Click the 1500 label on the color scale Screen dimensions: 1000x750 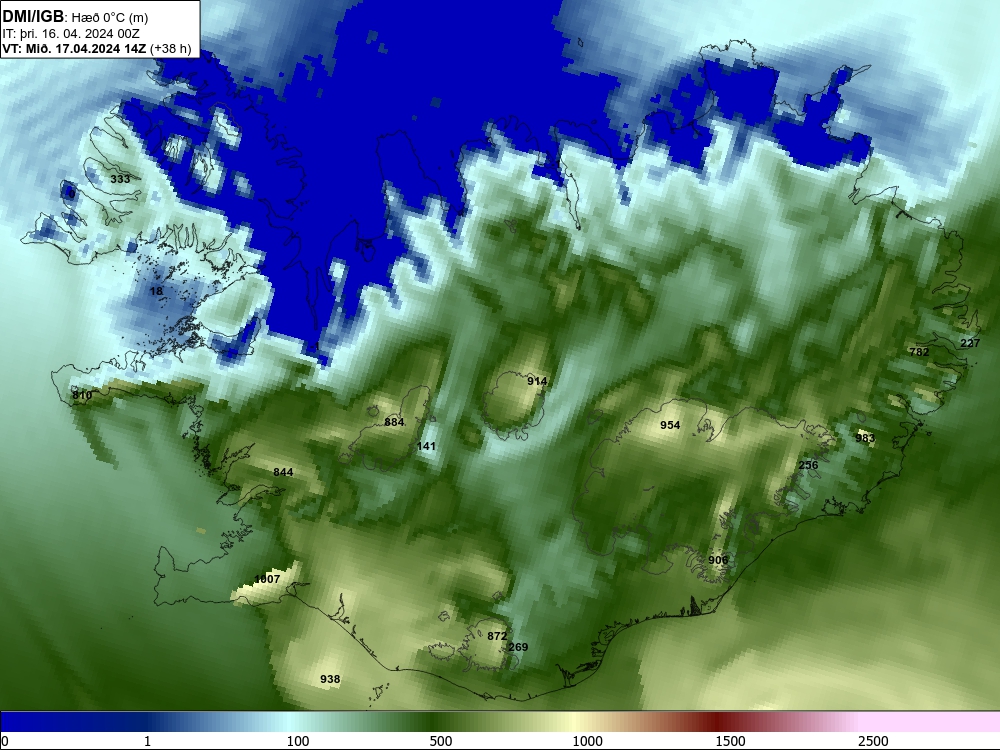730,741
